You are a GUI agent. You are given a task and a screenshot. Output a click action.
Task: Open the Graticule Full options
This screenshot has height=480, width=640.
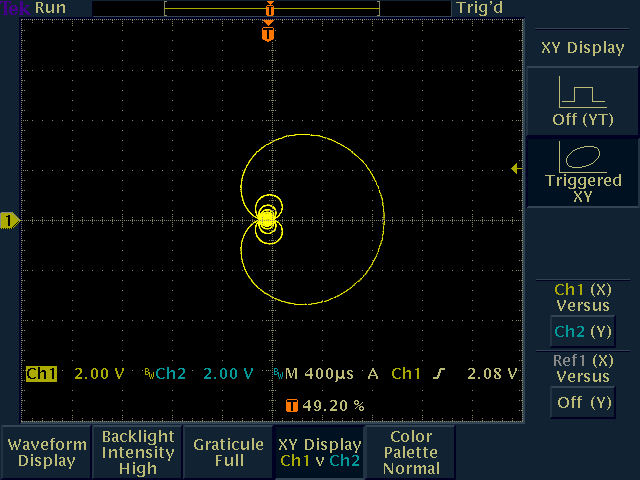tap(228, 452)
